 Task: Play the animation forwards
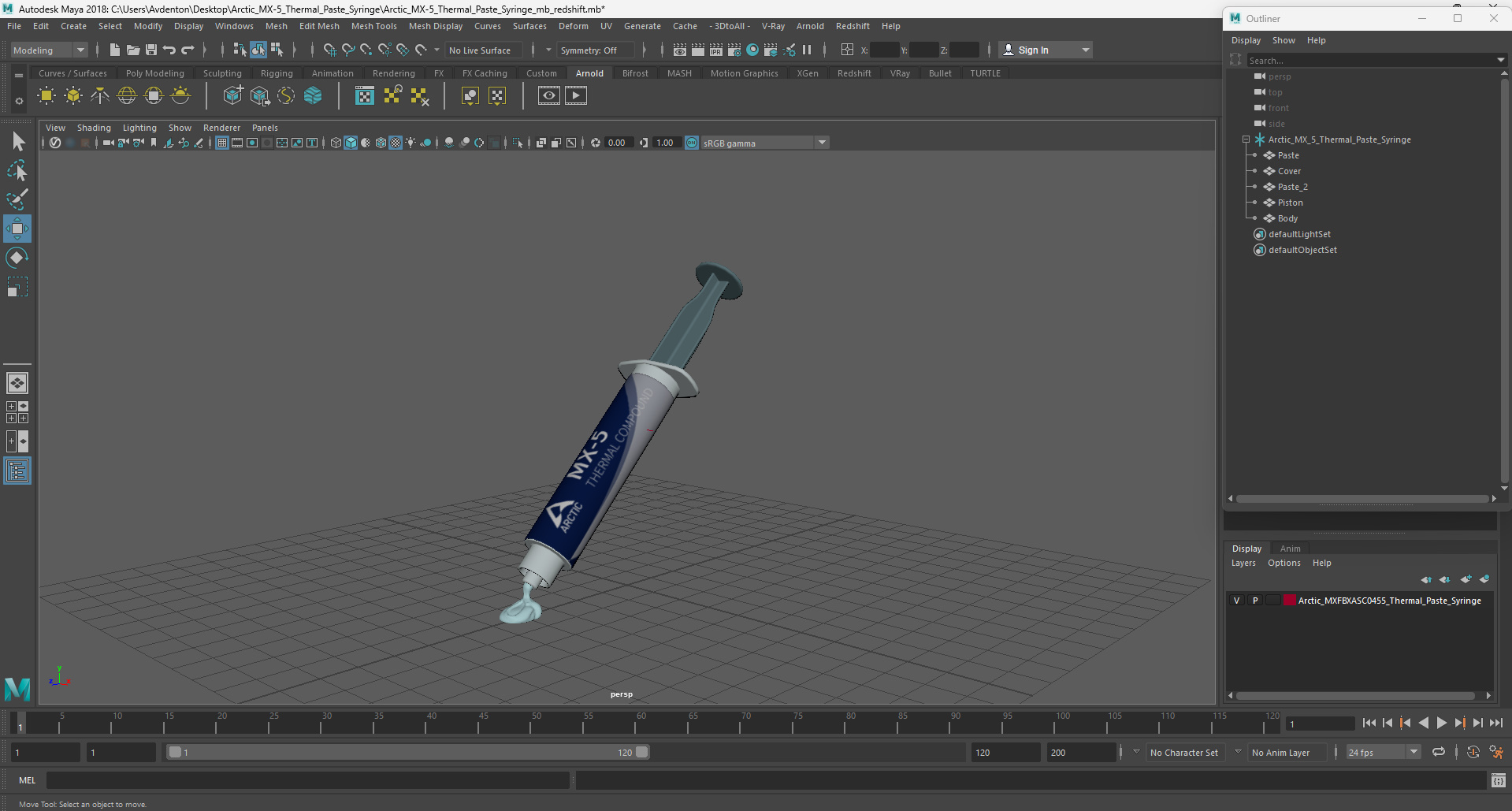click(1442, 723)
